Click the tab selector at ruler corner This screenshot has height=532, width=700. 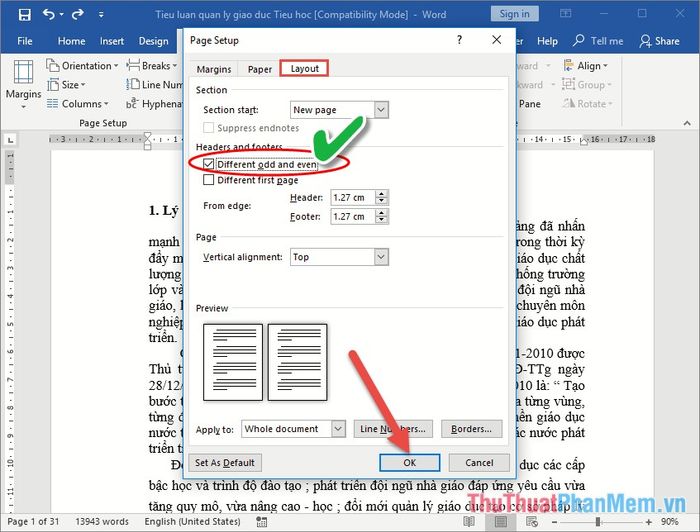click(x=11, y=140)
